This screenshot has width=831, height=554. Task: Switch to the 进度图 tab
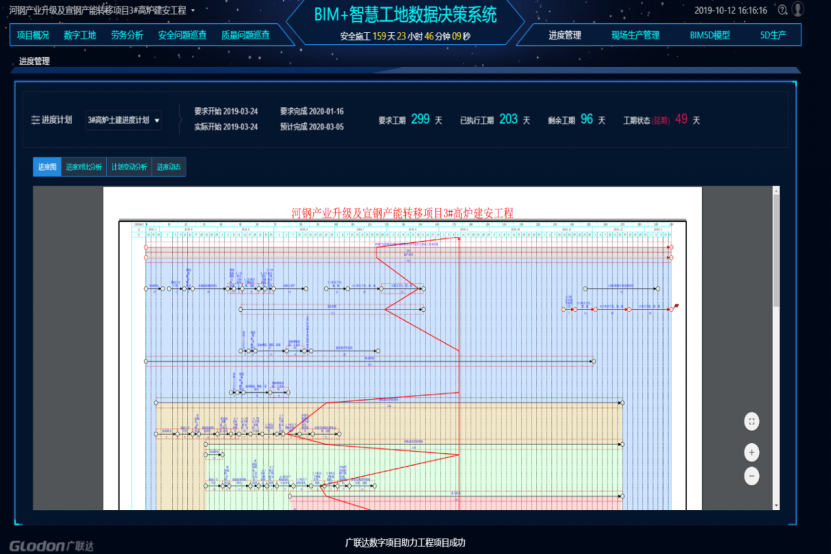pos(47,167)
